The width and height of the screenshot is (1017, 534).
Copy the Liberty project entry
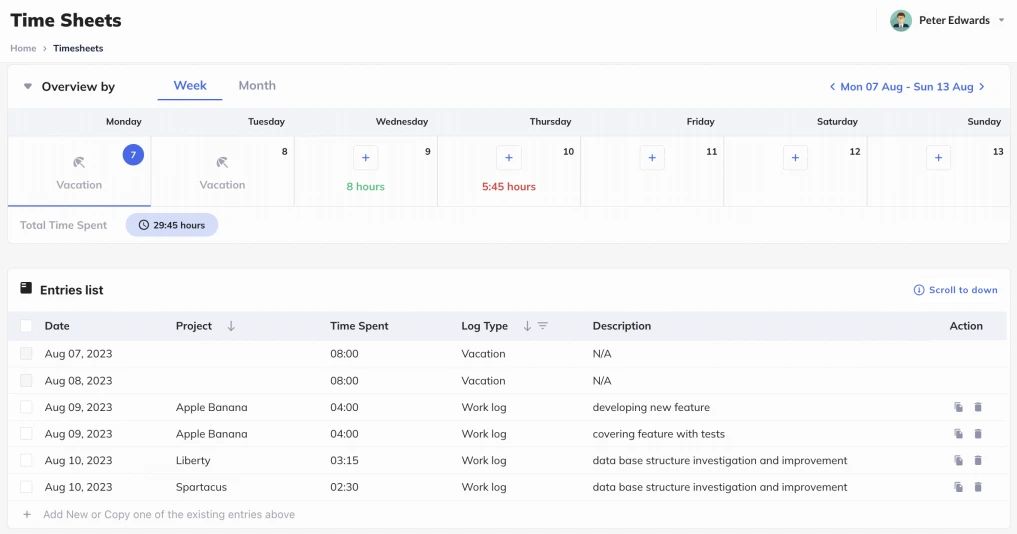click(958, 461)
